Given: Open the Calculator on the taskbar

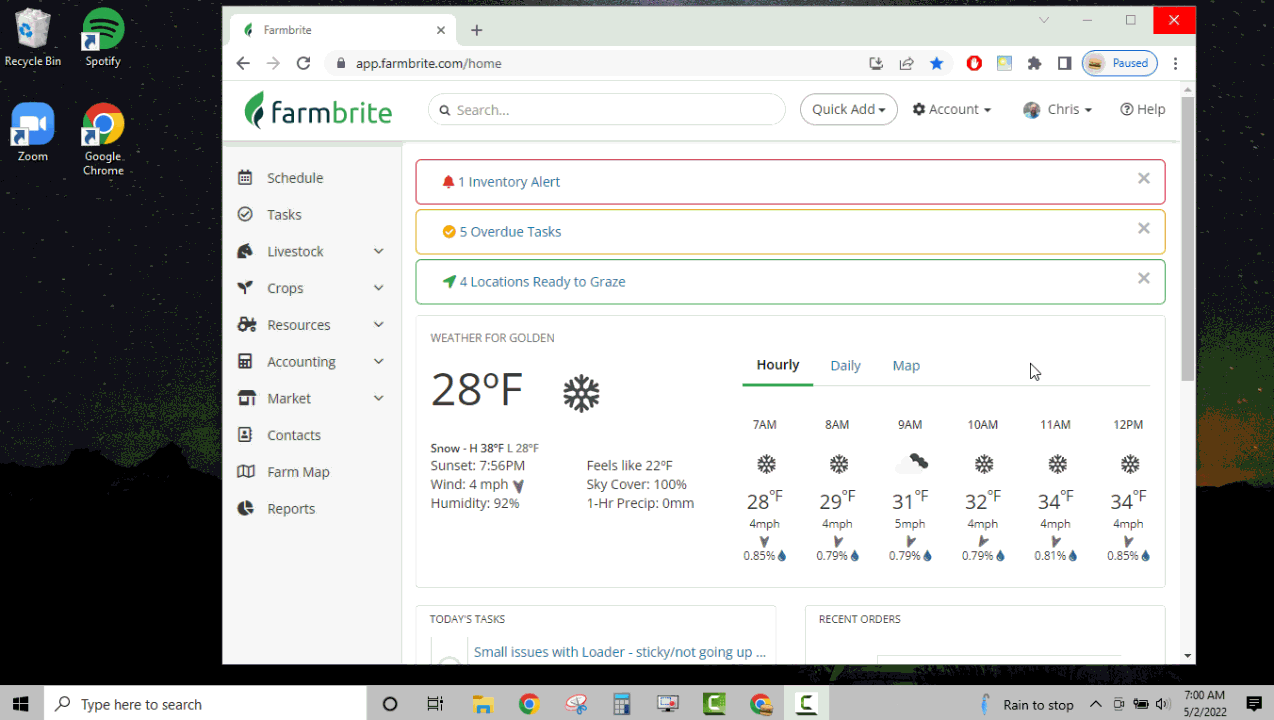Looking at the screenshot, I should [x=621, y=704].
